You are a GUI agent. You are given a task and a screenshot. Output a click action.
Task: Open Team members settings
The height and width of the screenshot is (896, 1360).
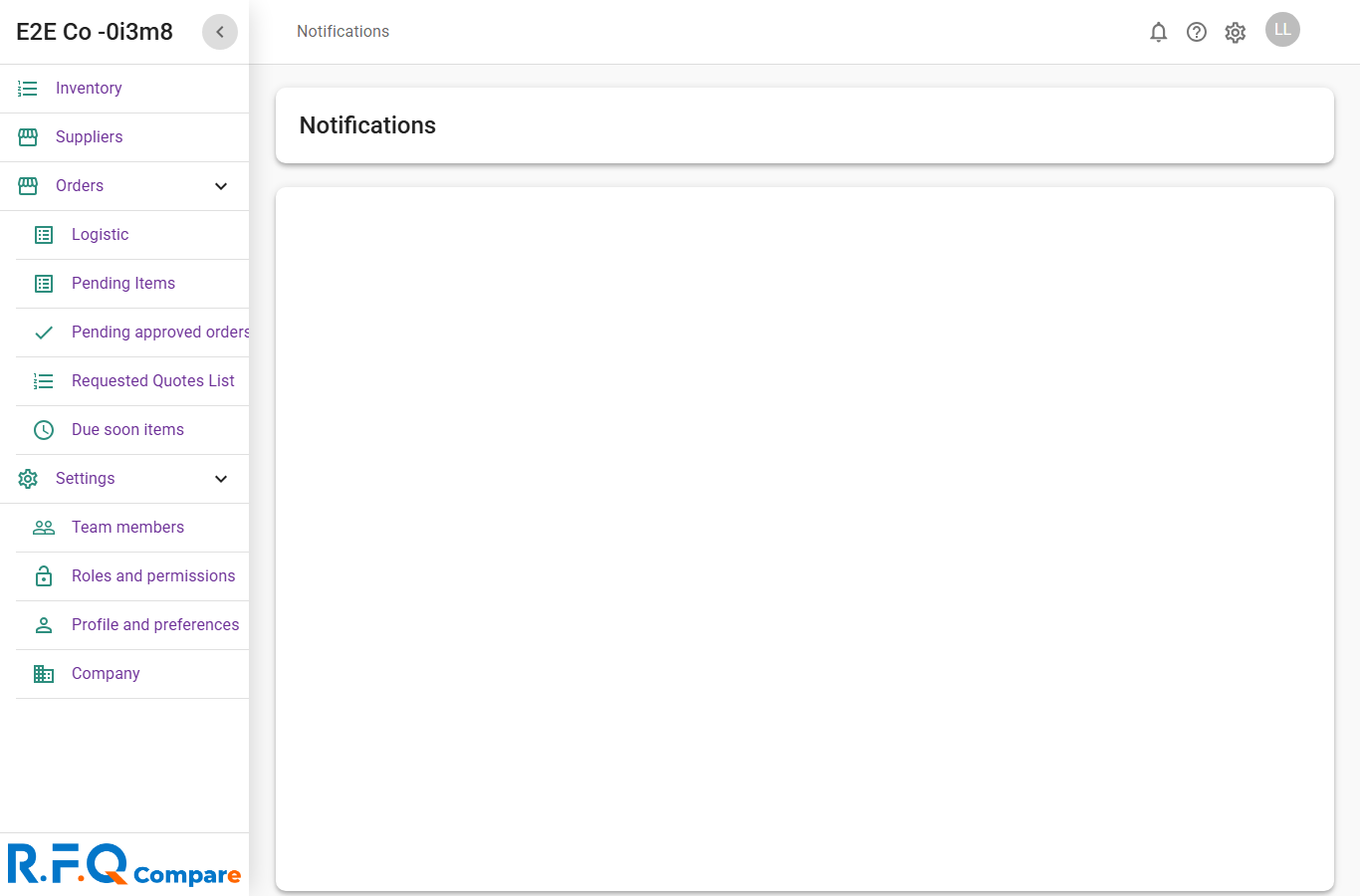pos(132,528)
